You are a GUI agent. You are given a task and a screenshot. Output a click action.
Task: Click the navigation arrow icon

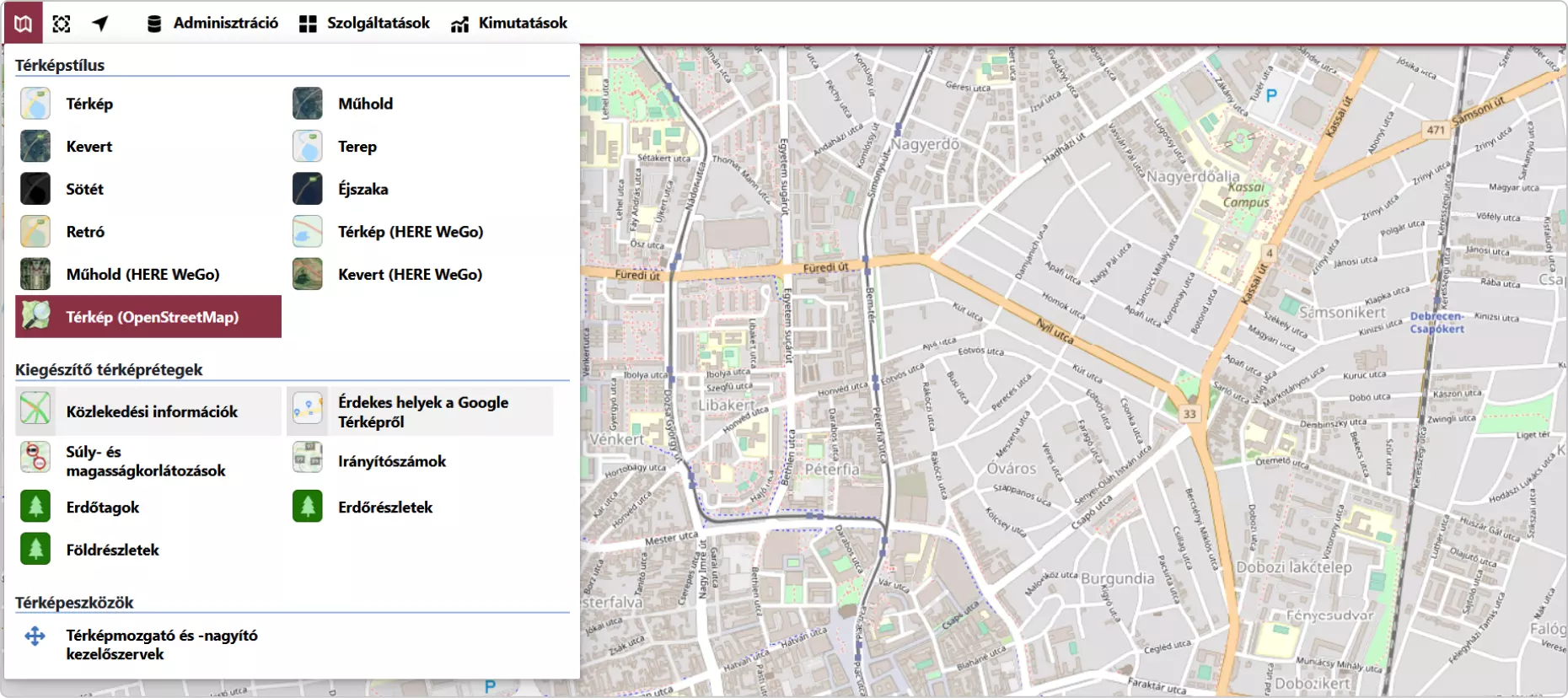point(100,24)
